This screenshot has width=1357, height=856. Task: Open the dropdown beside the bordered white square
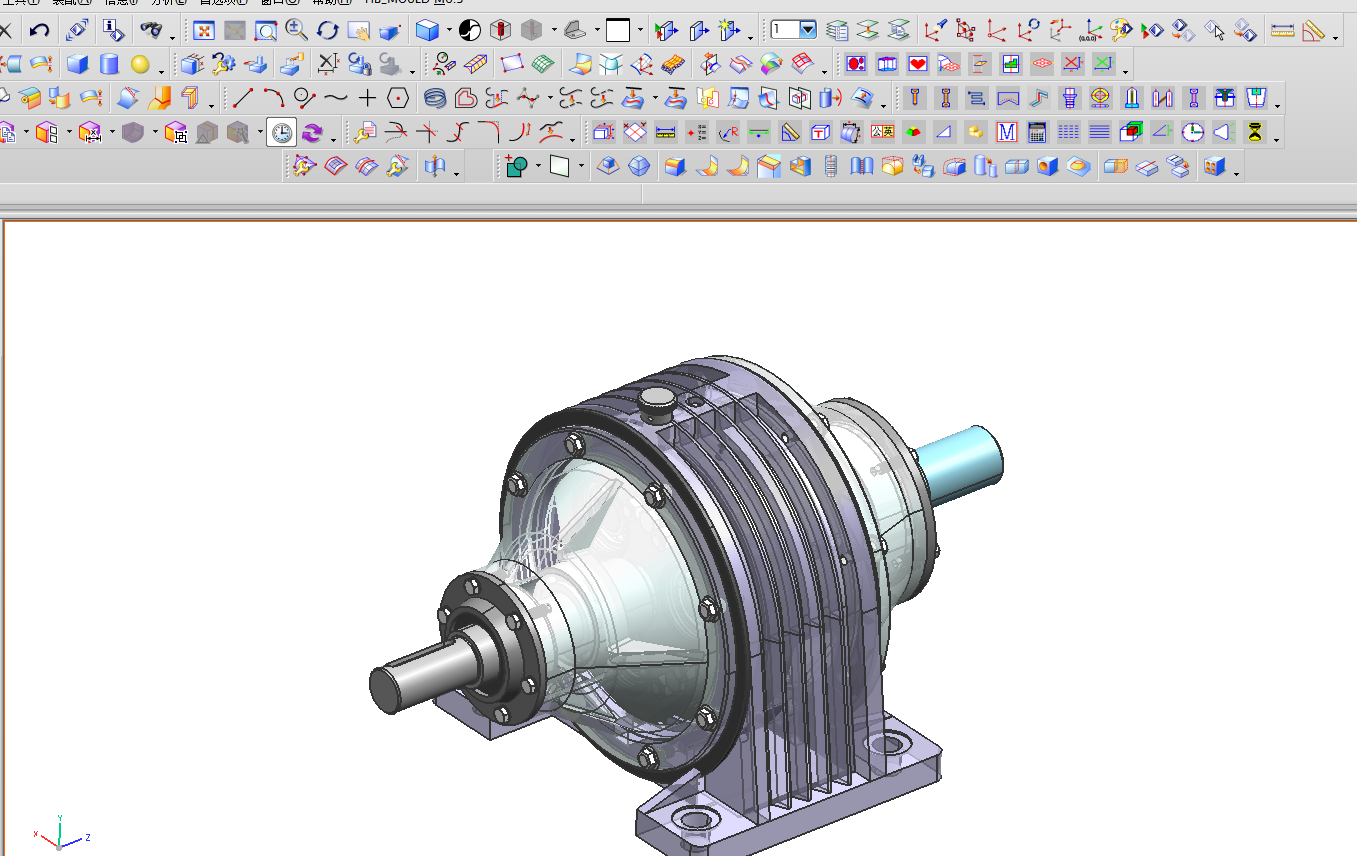pyautogui.click(x=640, y=30)
